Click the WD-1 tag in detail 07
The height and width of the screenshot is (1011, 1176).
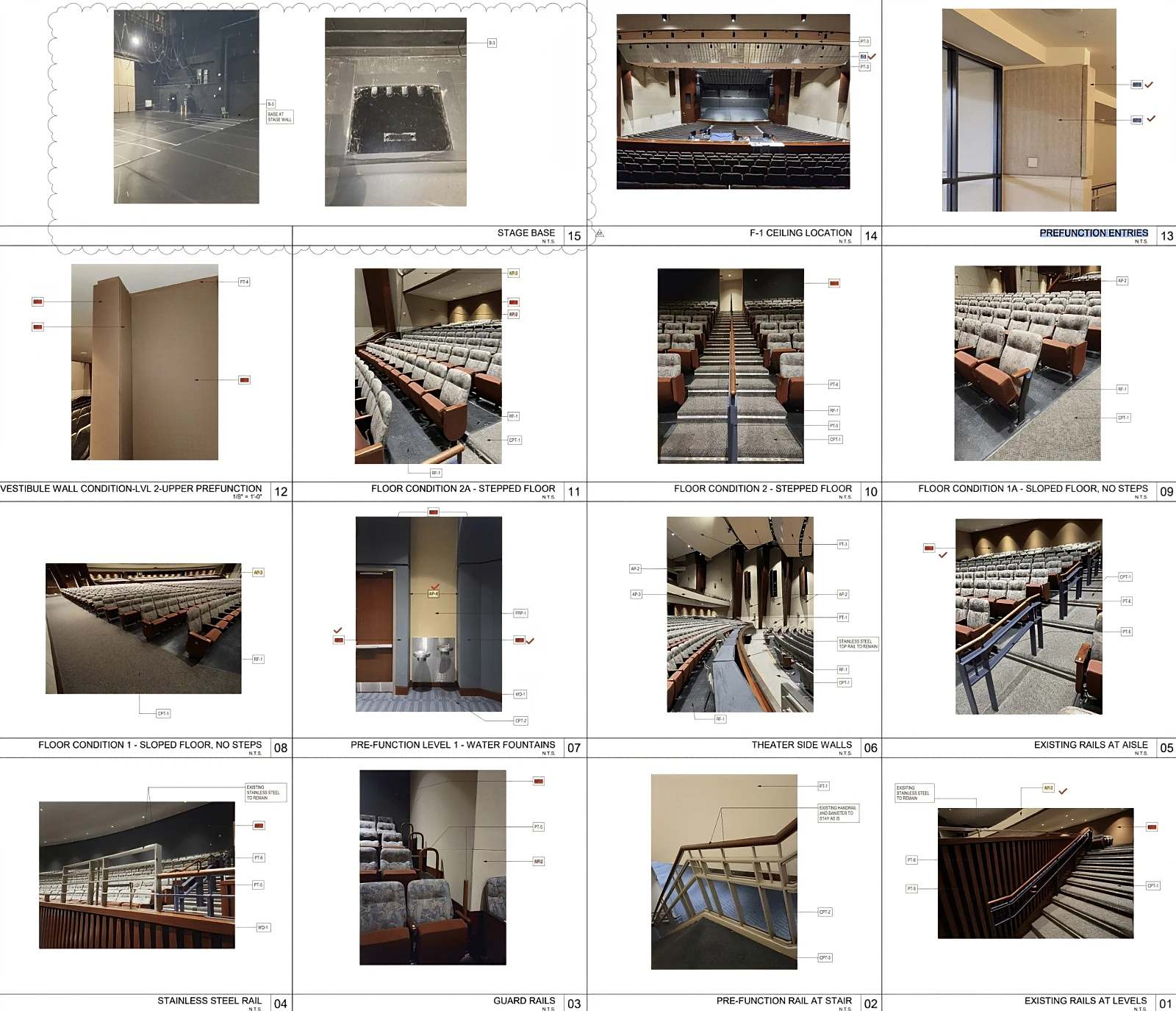[520, 695]
